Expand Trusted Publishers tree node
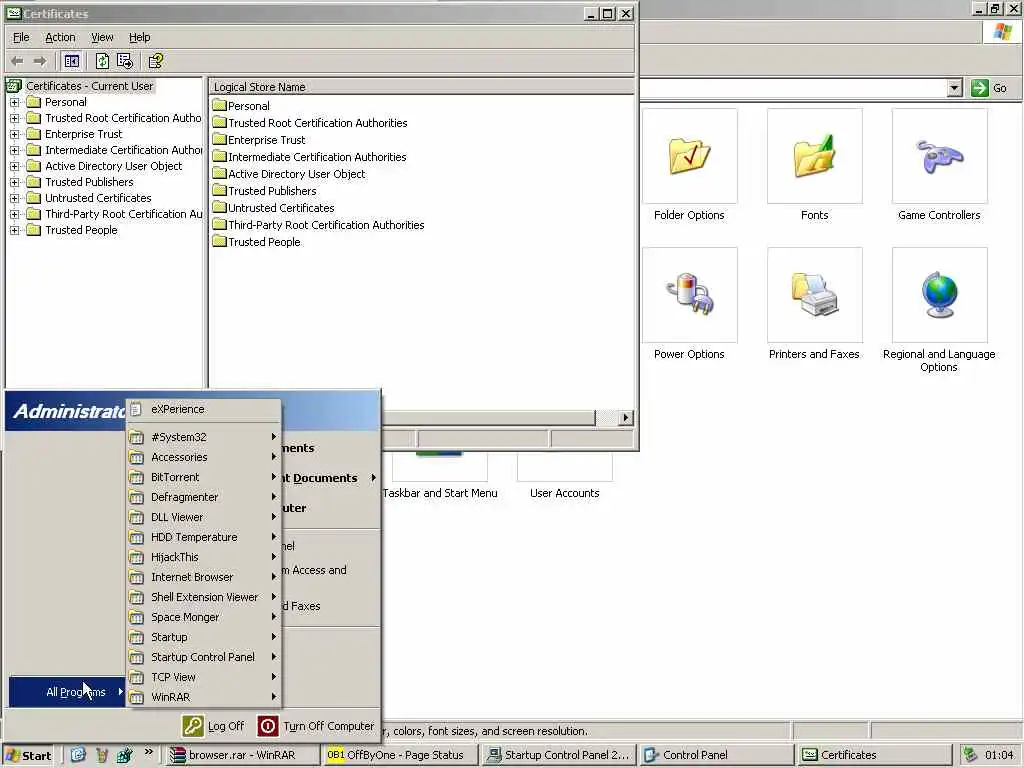Screen dimensions: 1024x768 [14, 182]
